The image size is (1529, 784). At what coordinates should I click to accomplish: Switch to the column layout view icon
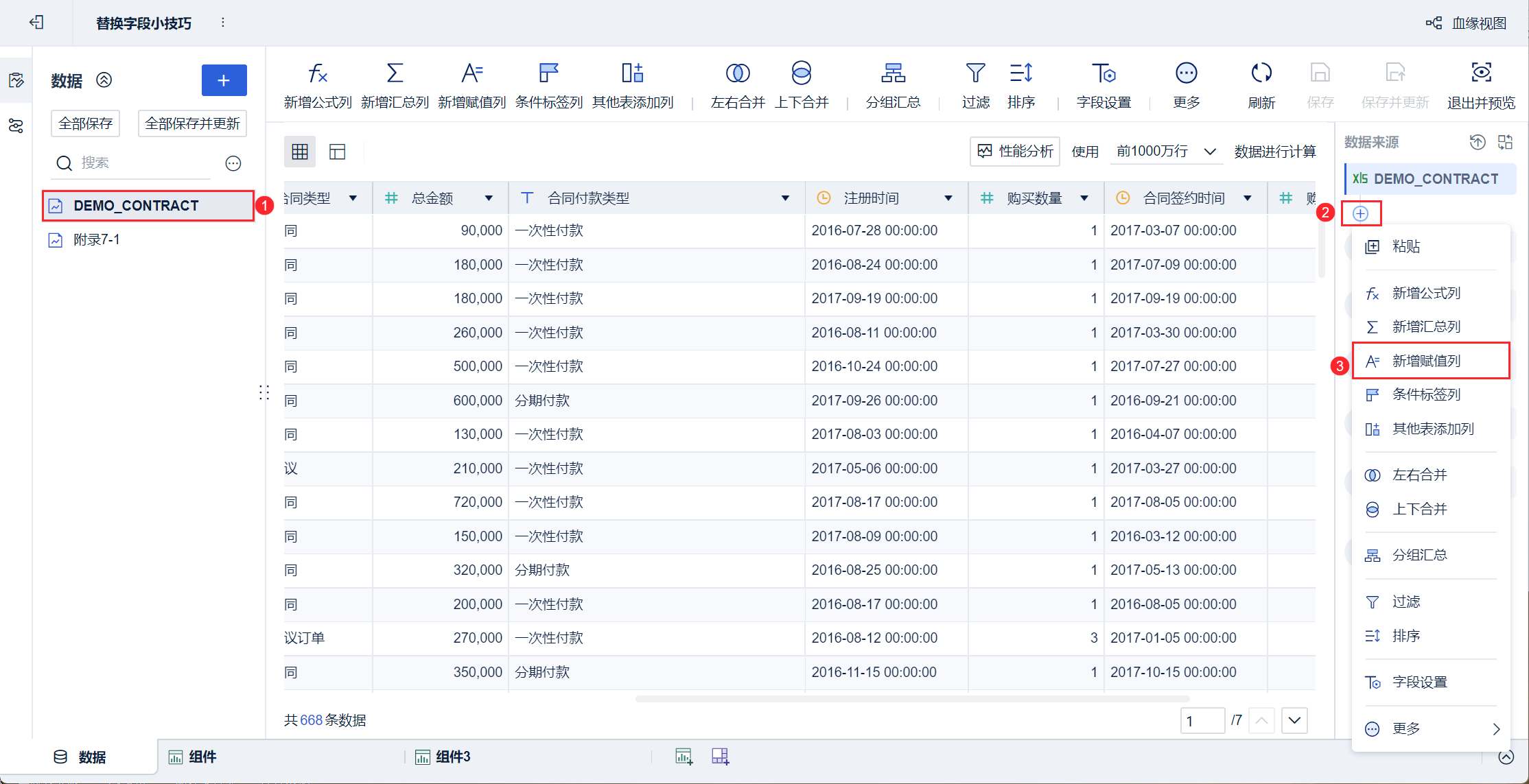(337, 152)
